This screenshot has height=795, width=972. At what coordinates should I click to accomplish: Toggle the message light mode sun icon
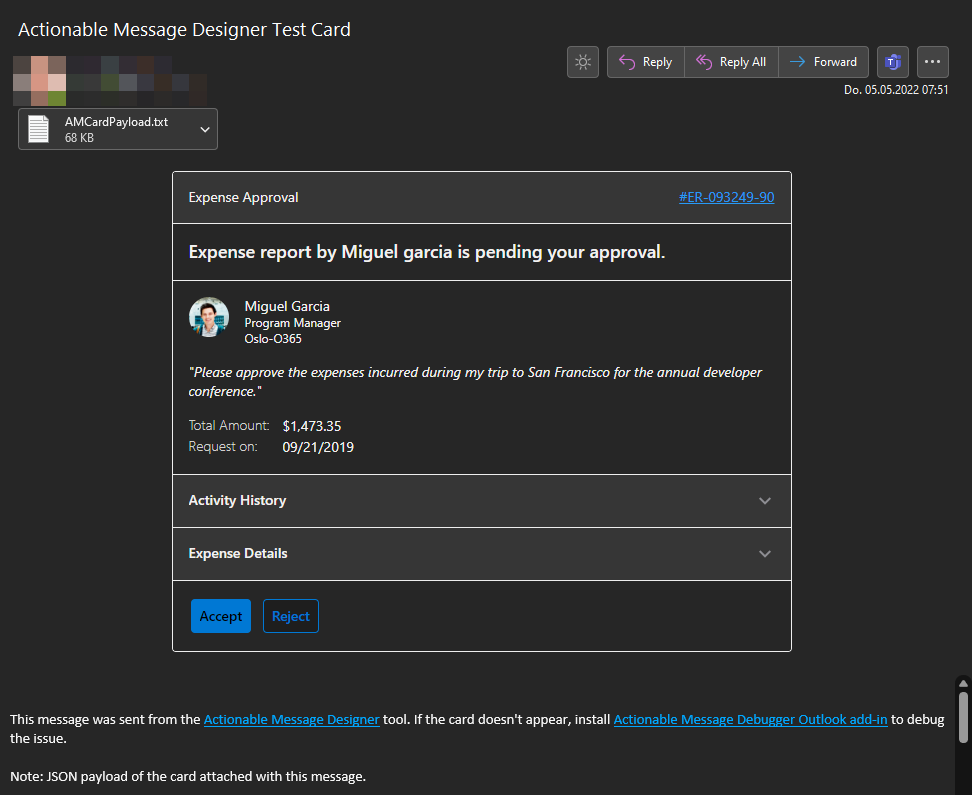click(582, 61)
